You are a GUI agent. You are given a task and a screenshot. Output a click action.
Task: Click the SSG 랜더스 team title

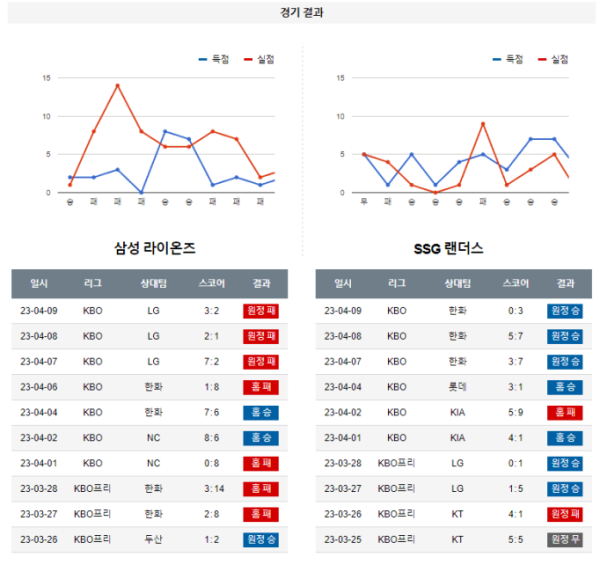(x=448, y=249)
